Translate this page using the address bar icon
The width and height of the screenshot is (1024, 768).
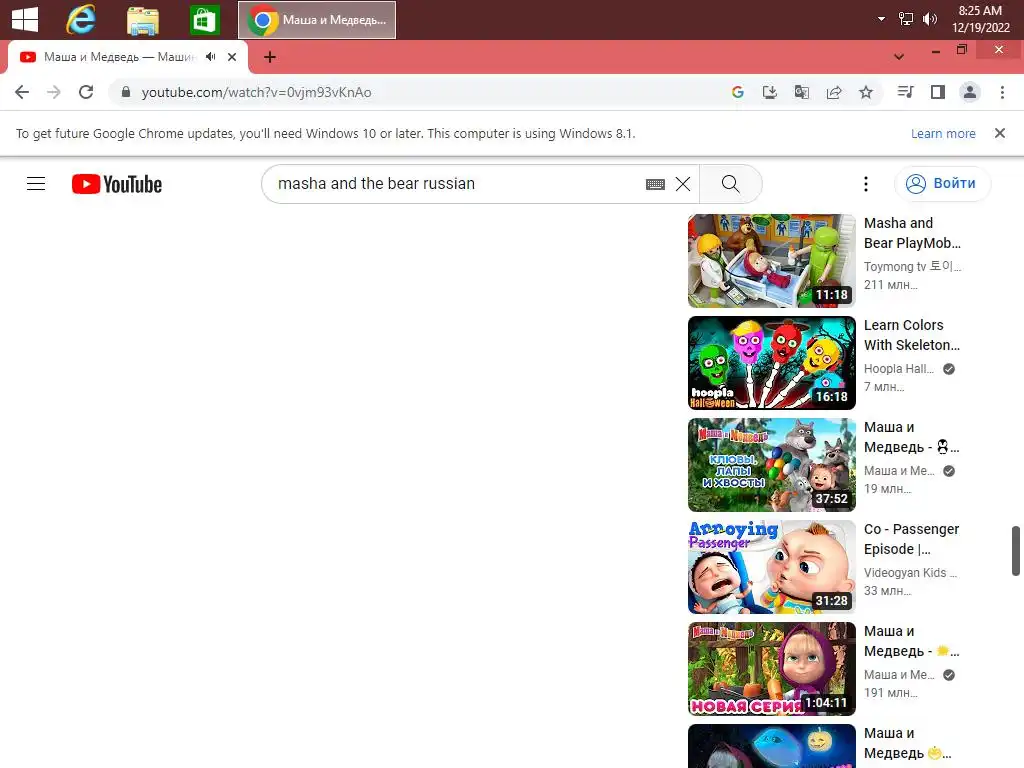click(x=802, y=92)
